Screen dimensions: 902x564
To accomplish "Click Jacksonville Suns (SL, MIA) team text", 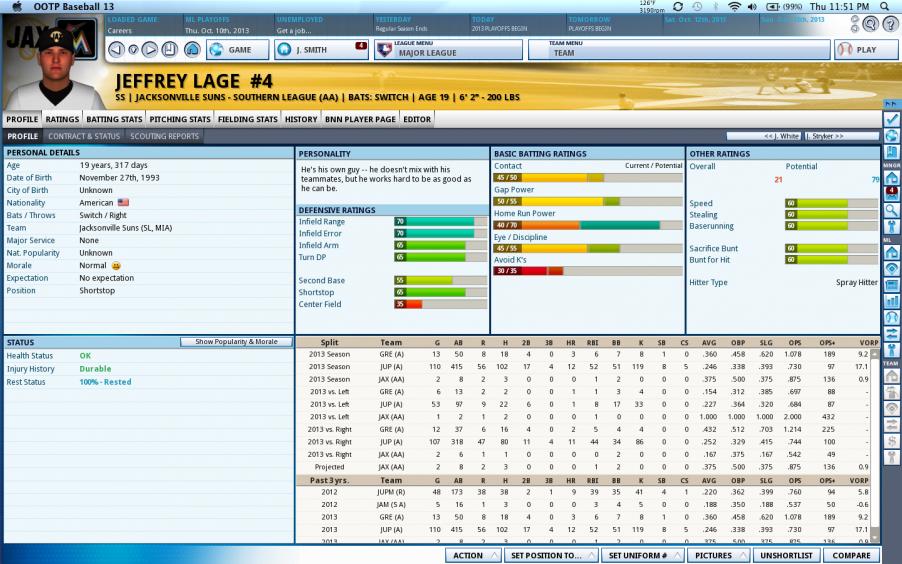I will tap(125, 228).
